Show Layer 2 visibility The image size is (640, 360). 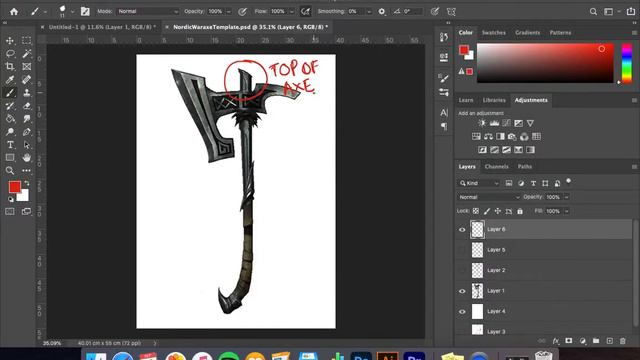462,270
